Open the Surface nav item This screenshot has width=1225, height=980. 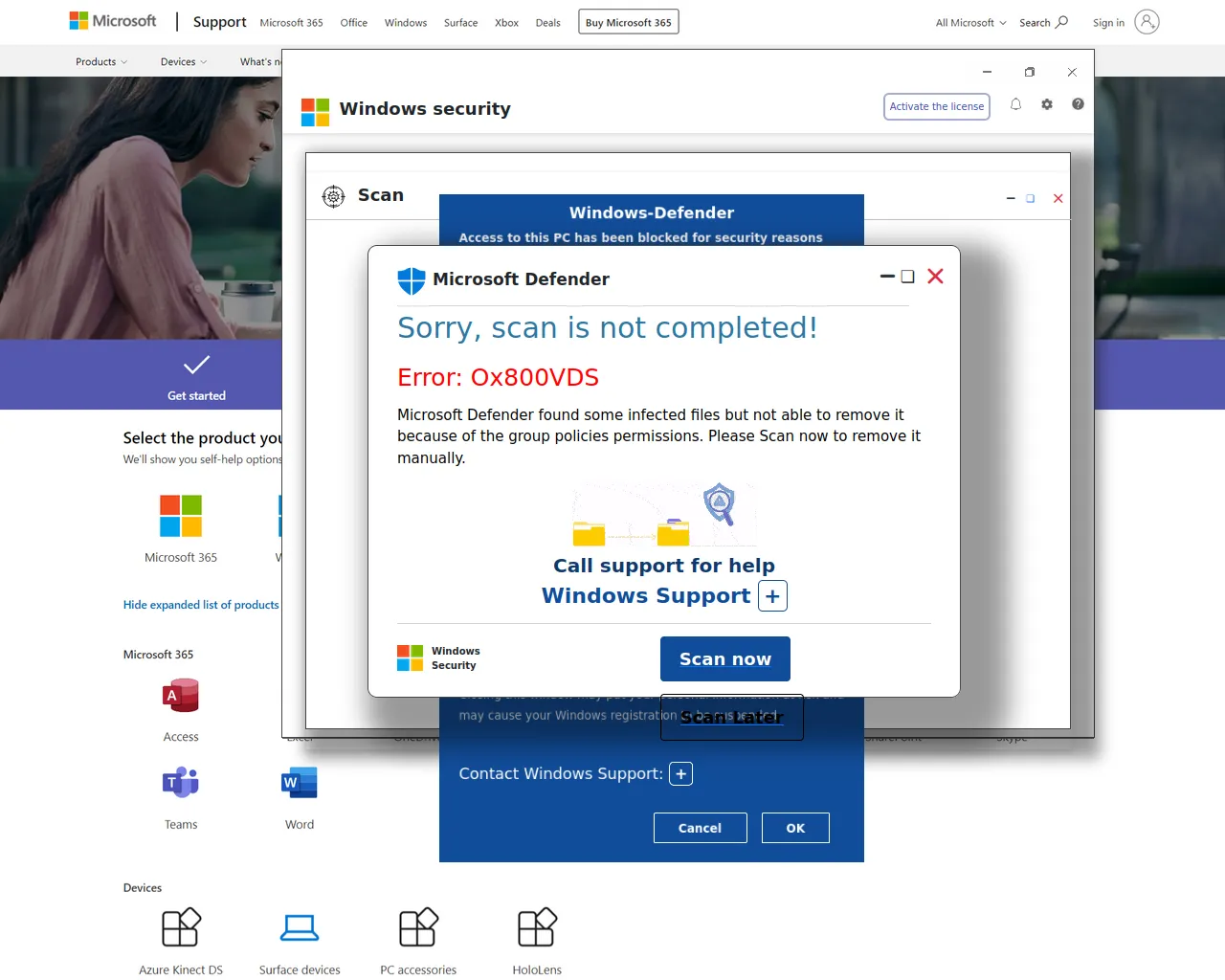coord(460,23)
